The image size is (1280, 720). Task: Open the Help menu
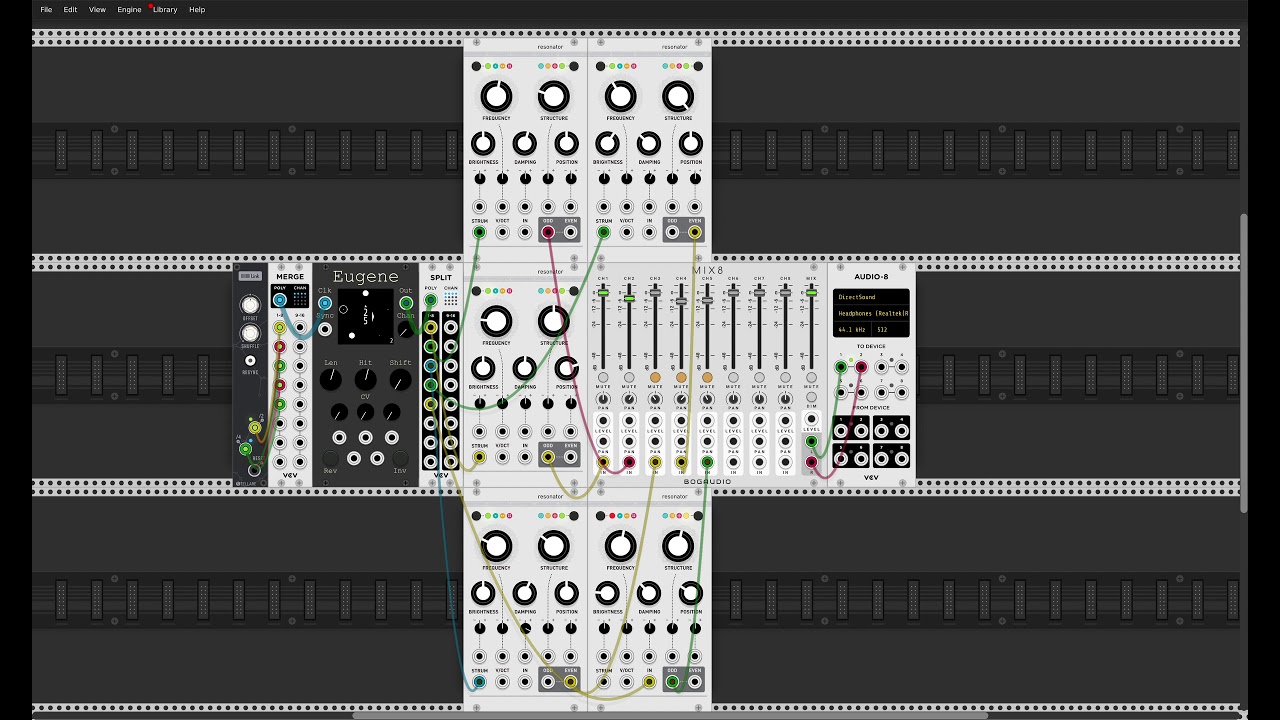tap(197, 10)
